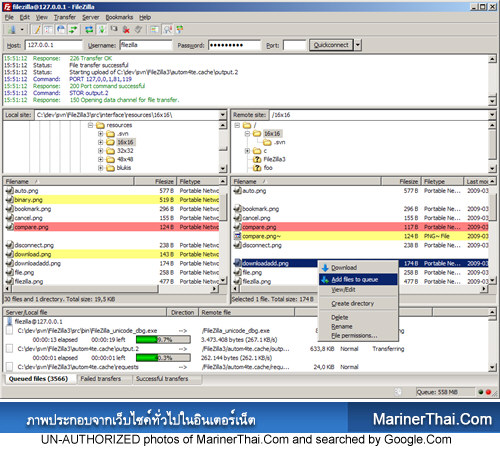The width and height of the screenshot is (500, 451).
Task: Click inside the Username field
Action: [146, 45]
